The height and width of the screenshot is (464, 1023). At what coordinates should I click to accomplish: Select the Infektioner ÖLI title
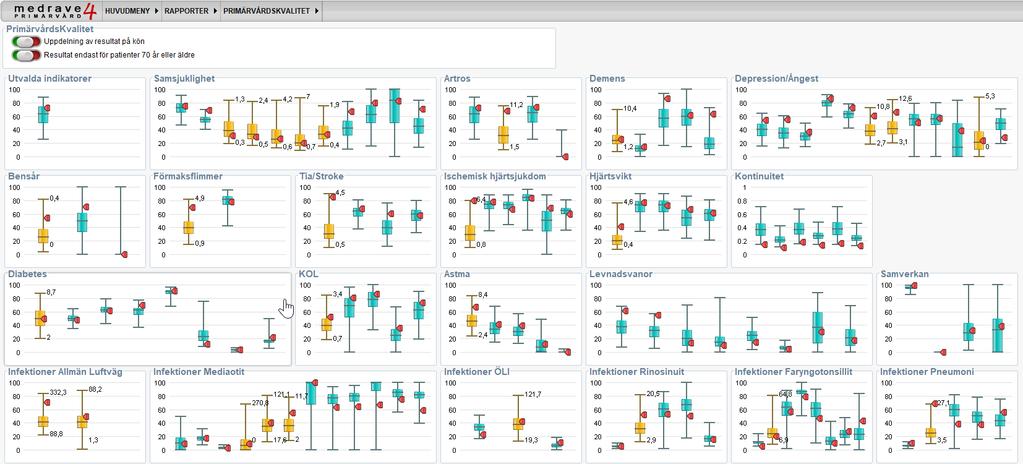pyautogui.click(x=477, y=372)
